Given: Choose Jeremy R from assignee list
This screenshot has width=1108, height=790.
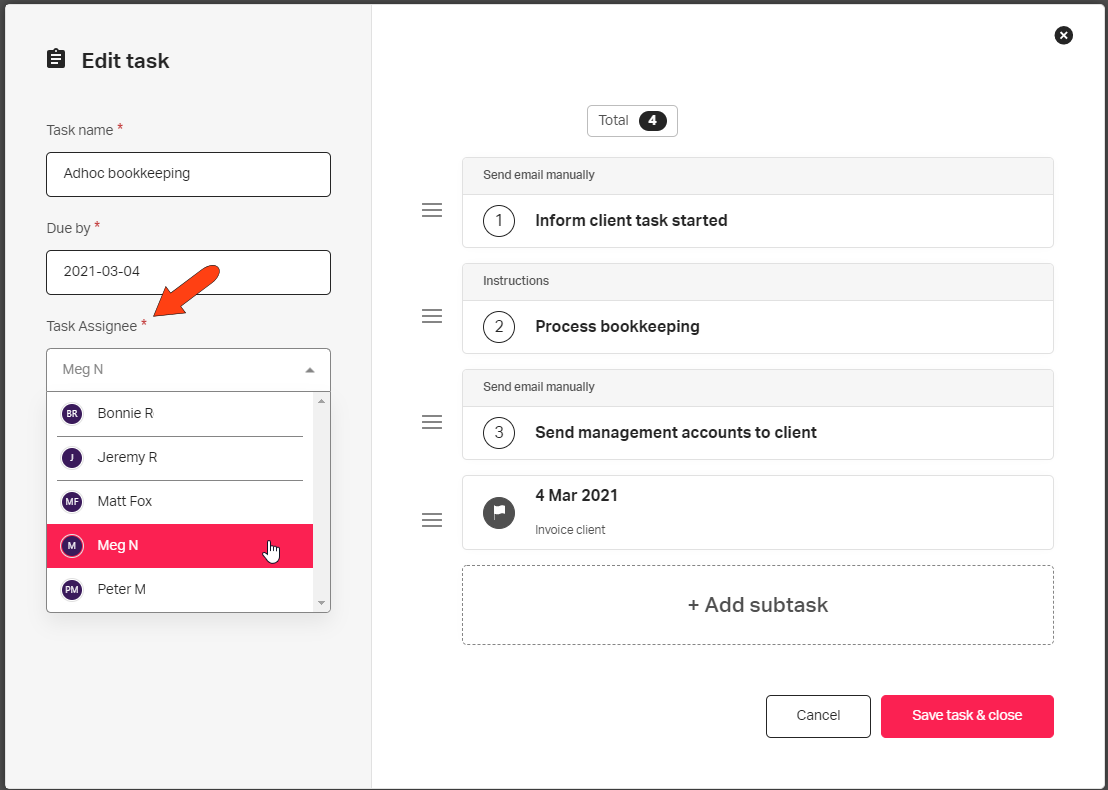Looking at the screenshot, I should pyautogui.click(x=179, y=458).
